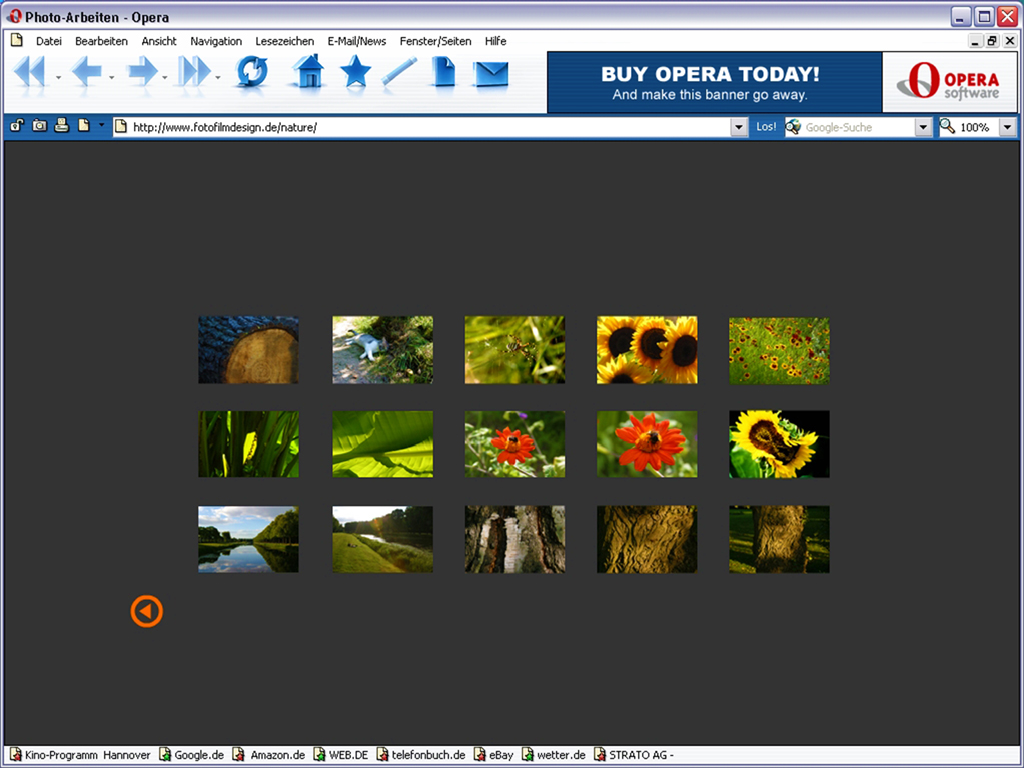Open the STRATO AG bookmark
This screenshot has width=1024, height=768.
(633, 755)
